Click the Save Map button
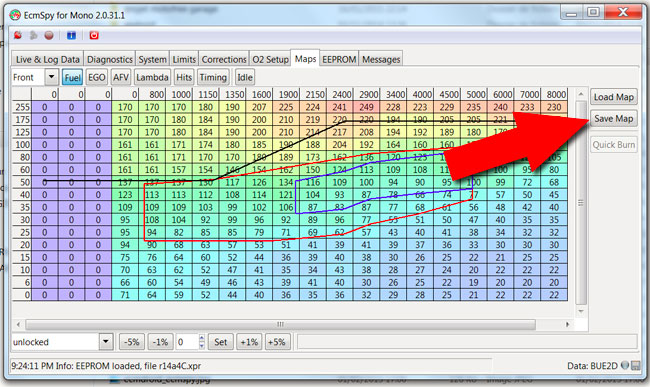 tap(614, 119)
